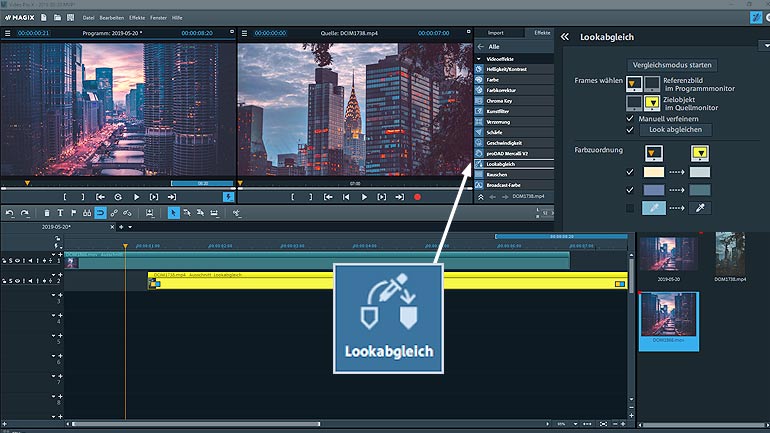This screenshot has height=433, width=770.
Task: Open the Datei menu
Action: (88, 18)
